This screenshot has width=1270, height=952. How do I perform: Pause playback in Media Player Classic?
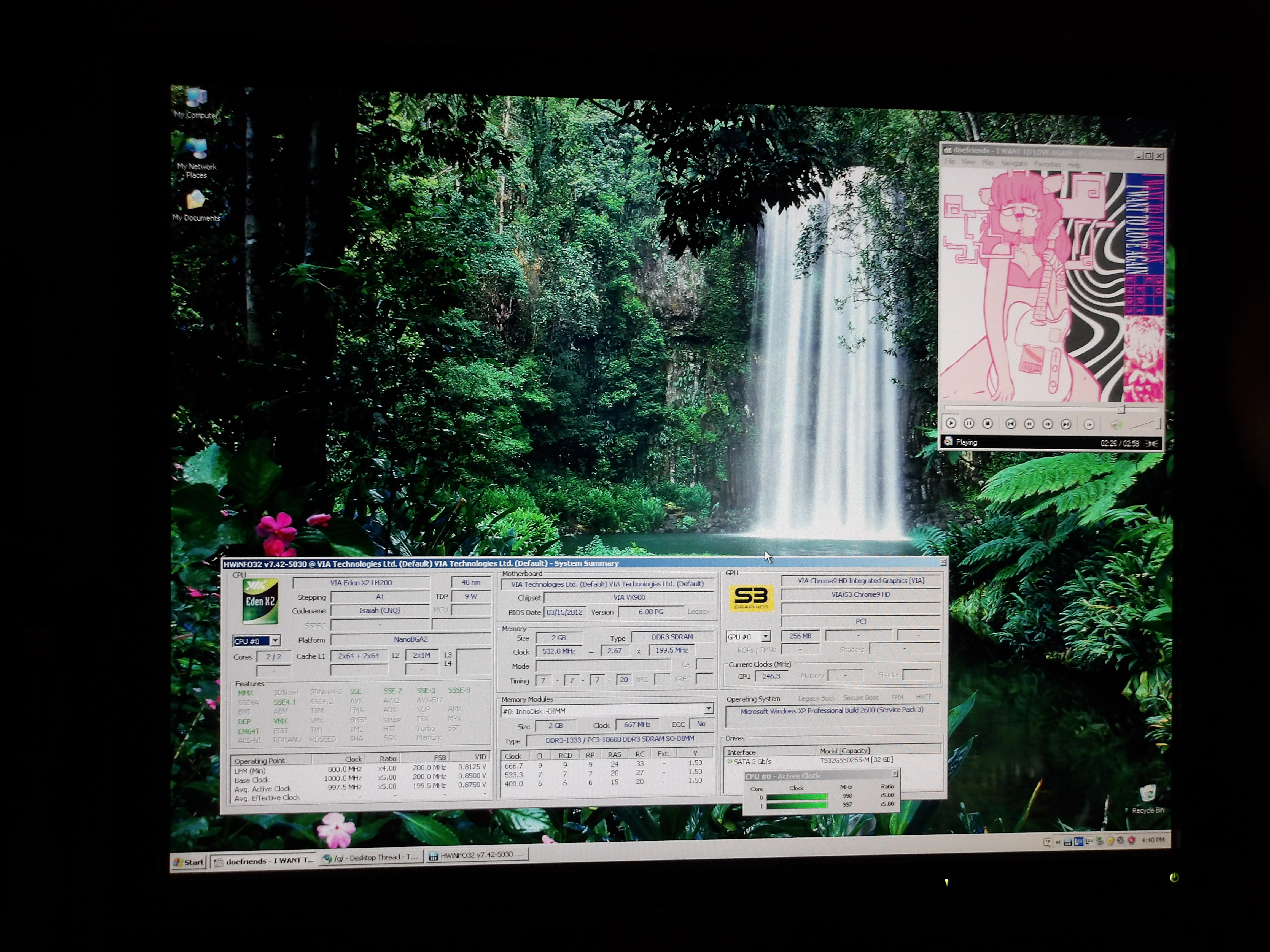968,423
